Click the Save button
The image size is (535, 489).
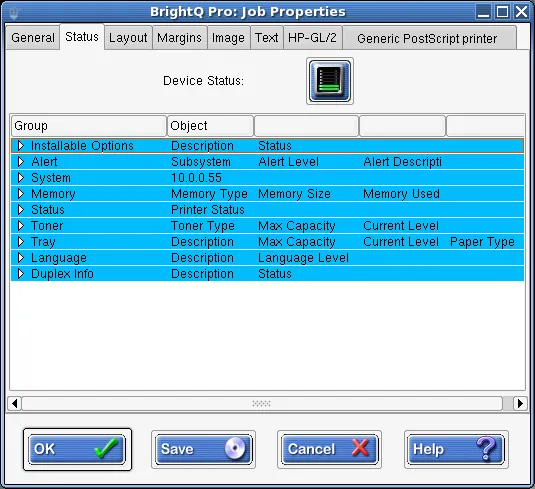[203, 449]
